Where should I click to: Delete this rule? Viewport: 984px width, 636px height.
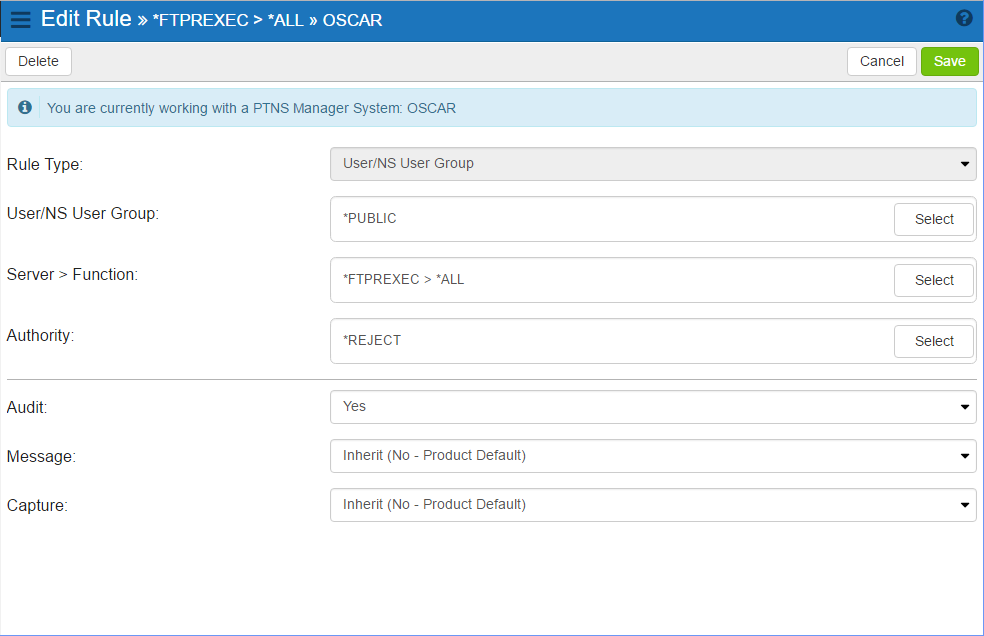[x=38, y=62]
